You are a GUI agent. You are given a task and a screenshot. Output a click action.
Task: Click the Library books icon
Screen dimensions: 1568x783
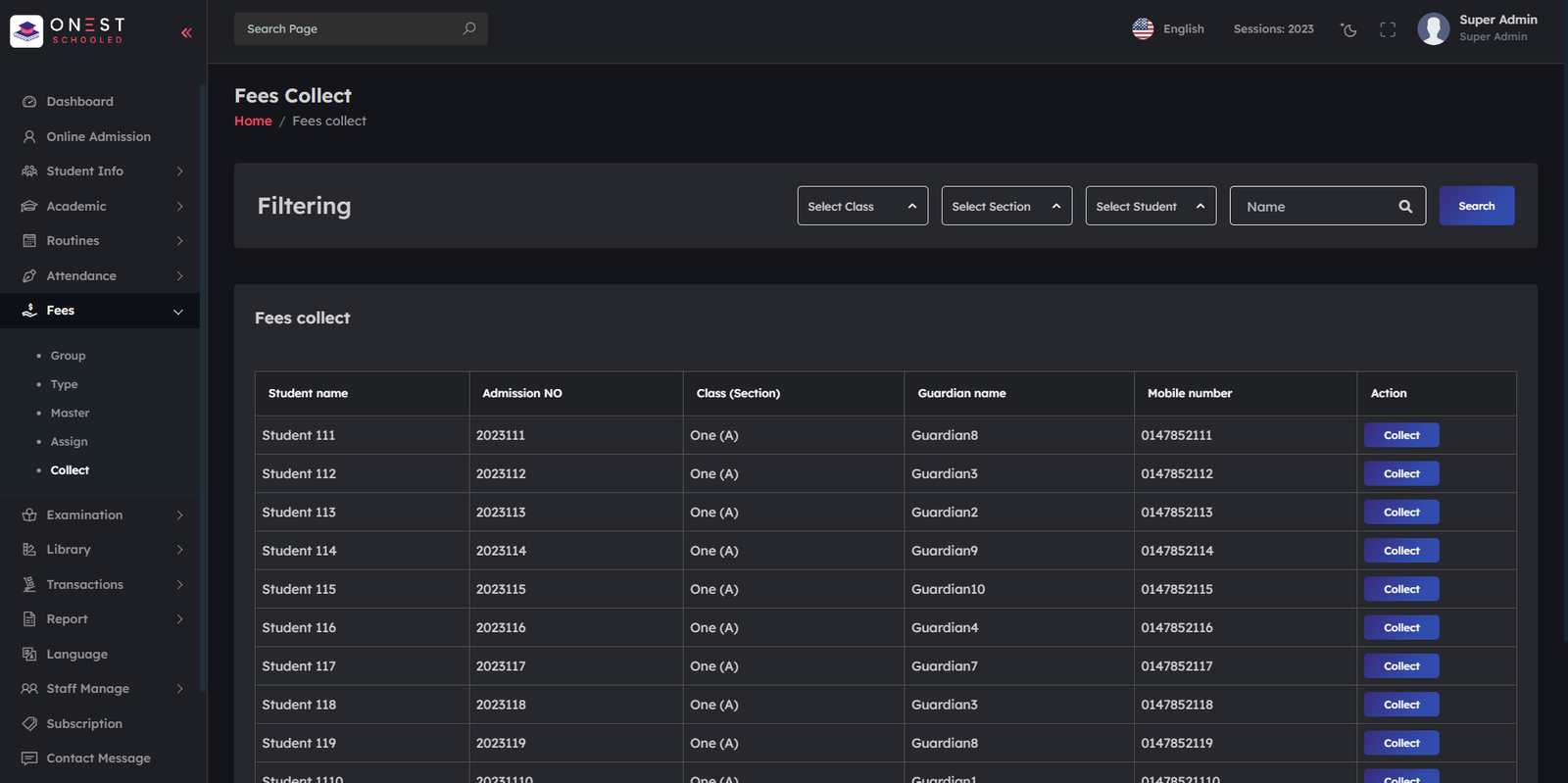click(29, 550)
